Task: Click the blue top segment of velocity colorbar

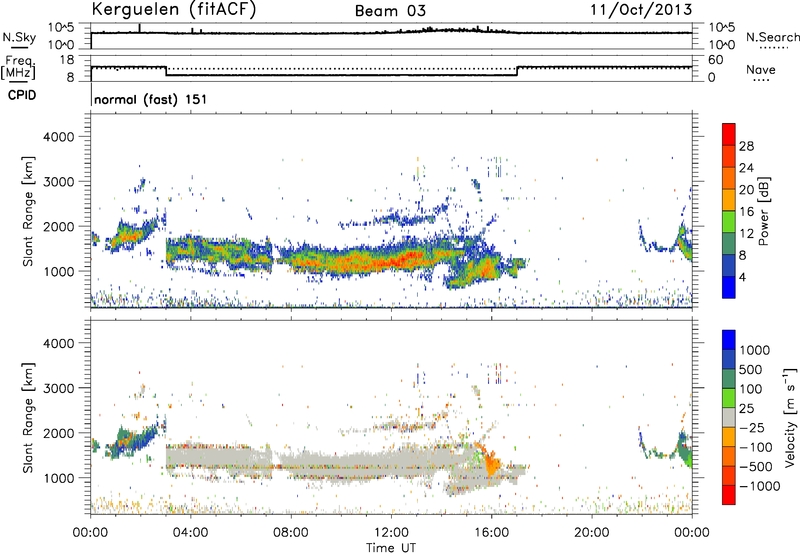Action: click(x=729, y=340)
